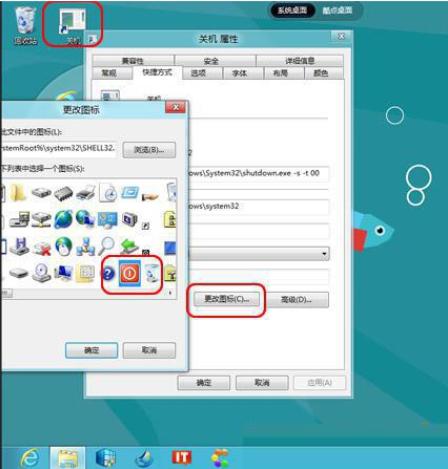Choose the magnifying glass search icon
Viewport: 448px width, 469px height.
(x=107, y=246)
